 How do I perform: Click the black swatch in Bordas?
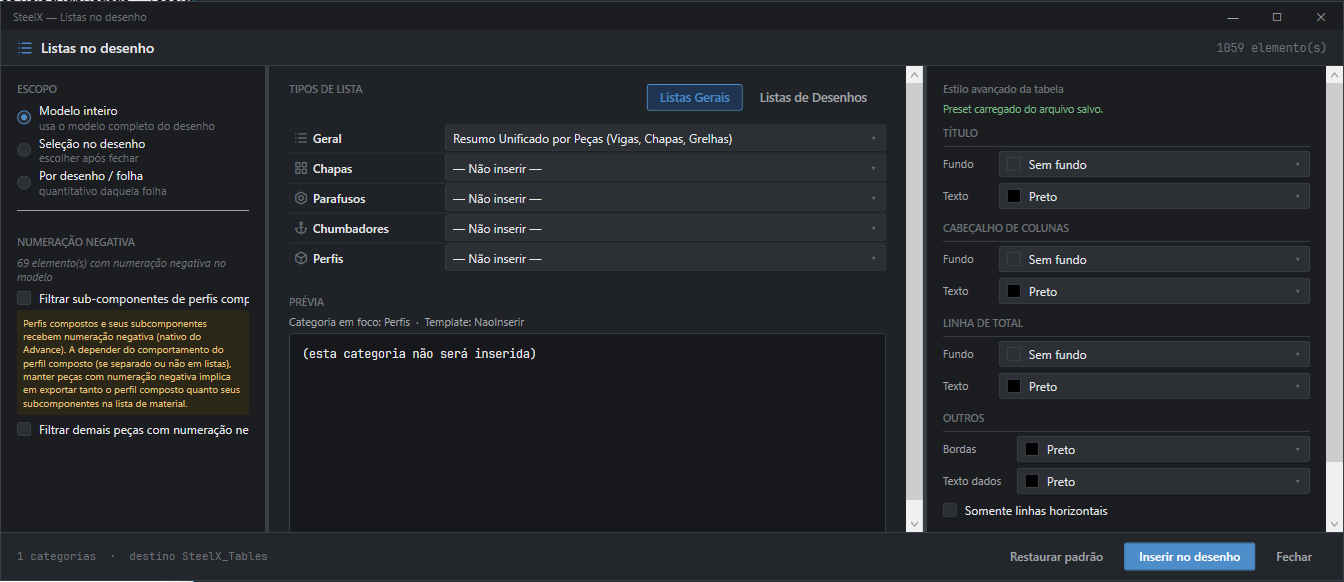click(1032, 449)
